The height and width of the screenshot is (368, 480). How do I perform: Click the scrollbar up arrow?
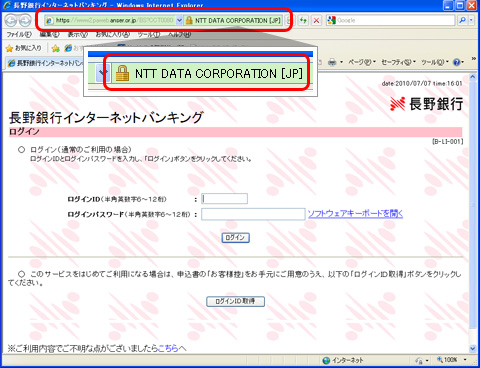tap(473, 77)
